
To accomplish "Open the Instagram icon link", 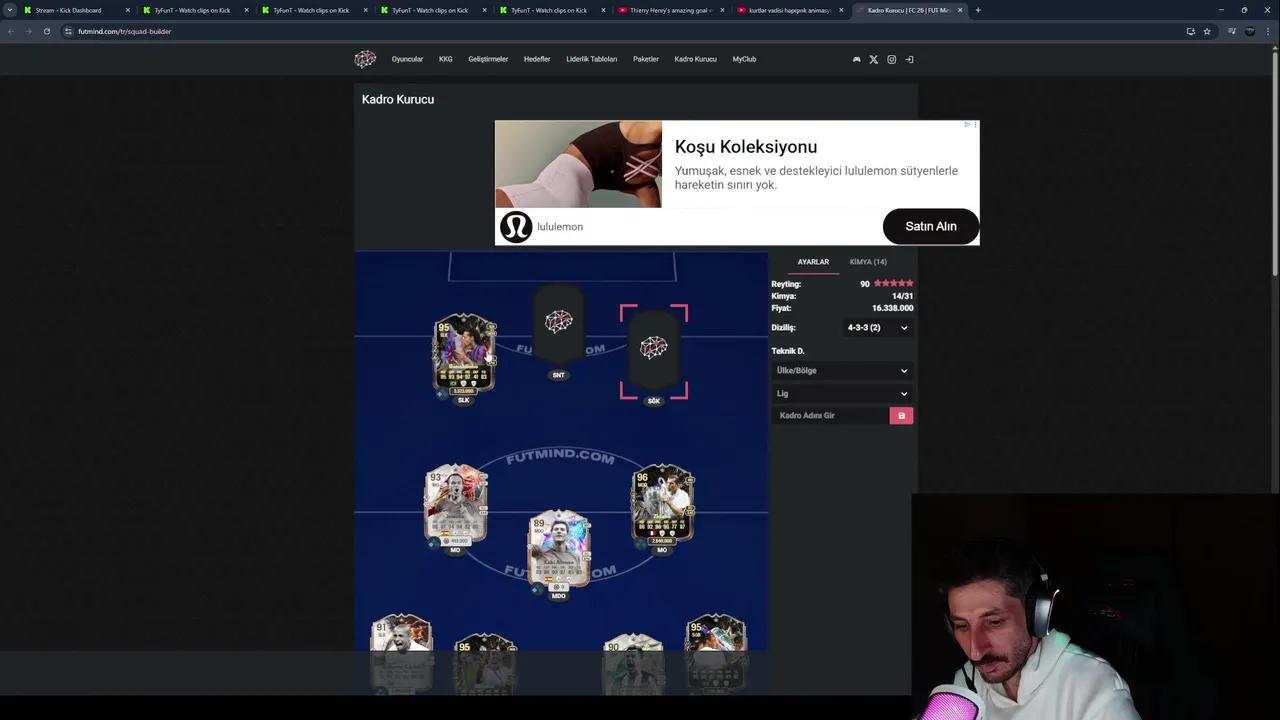I will [891, 59].
